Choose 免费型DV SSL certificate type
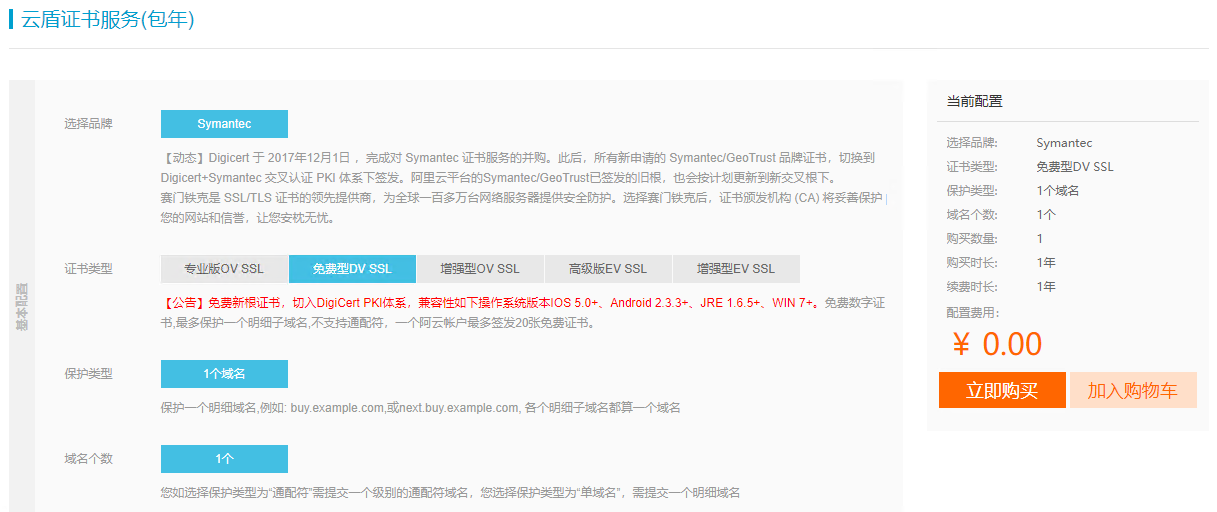Screen dimensions: 1217x512 [x=352, y=269]
